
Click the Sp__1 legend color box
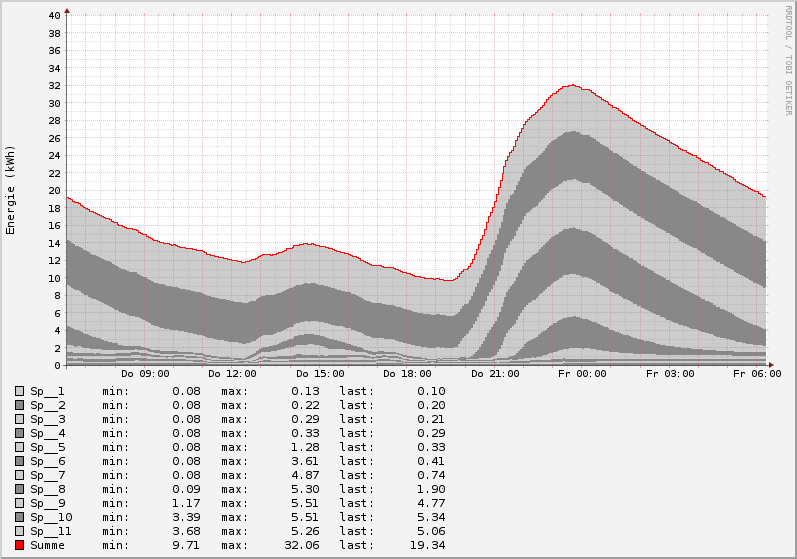coord(19,391)
